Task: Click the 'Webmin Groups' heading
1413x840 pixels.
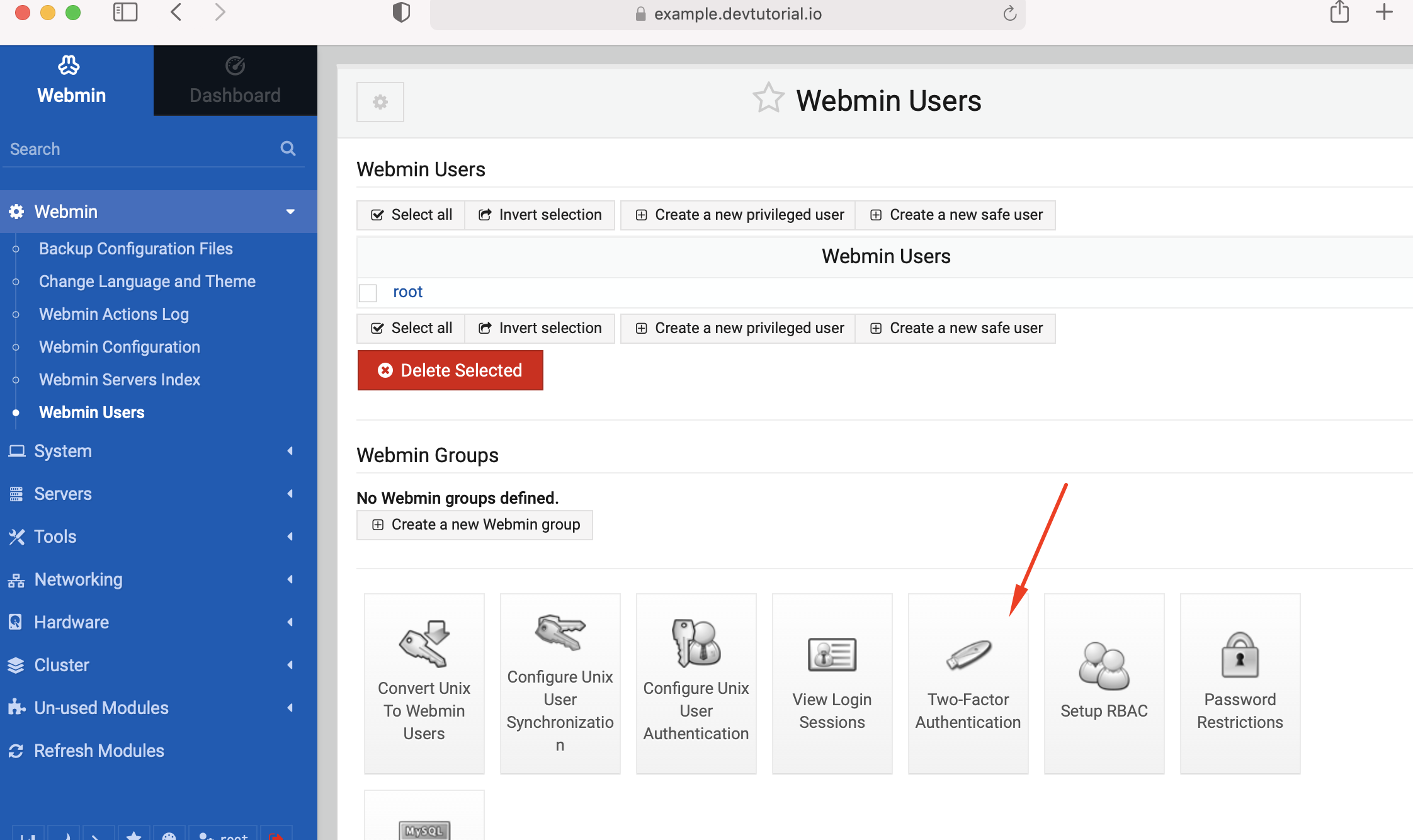Action: [428, 455]
